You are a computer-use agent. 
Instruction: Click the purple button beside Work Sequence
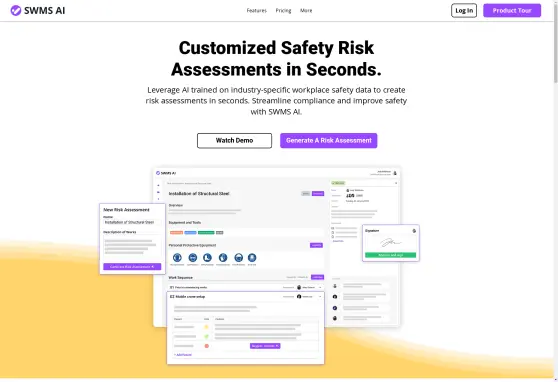click(x=317, y=277)
